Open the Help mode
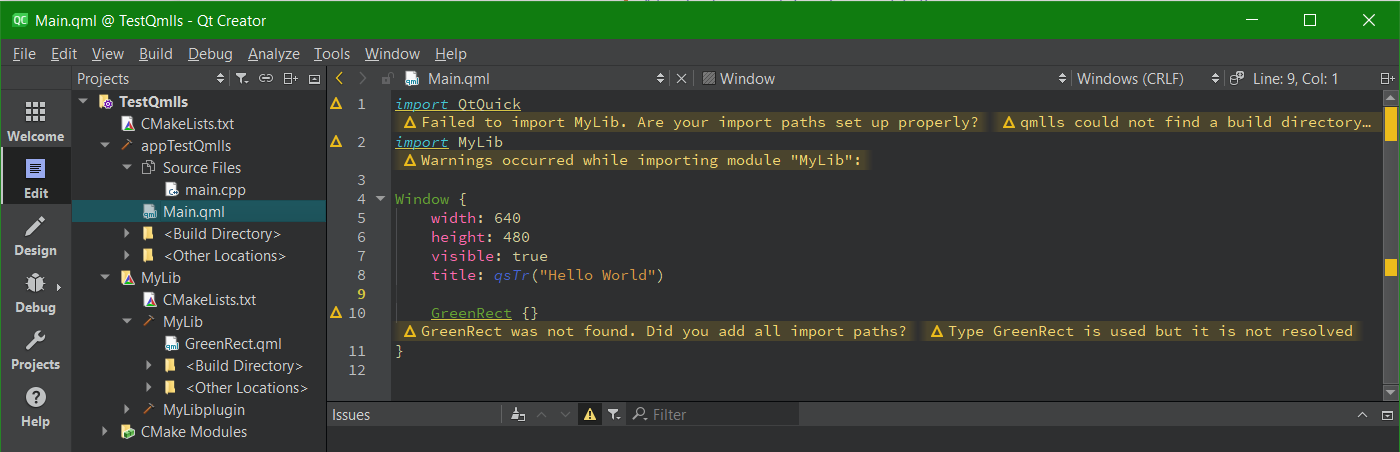The width and height of the screenshot is (1400, 452). click(x=35, y=405)
